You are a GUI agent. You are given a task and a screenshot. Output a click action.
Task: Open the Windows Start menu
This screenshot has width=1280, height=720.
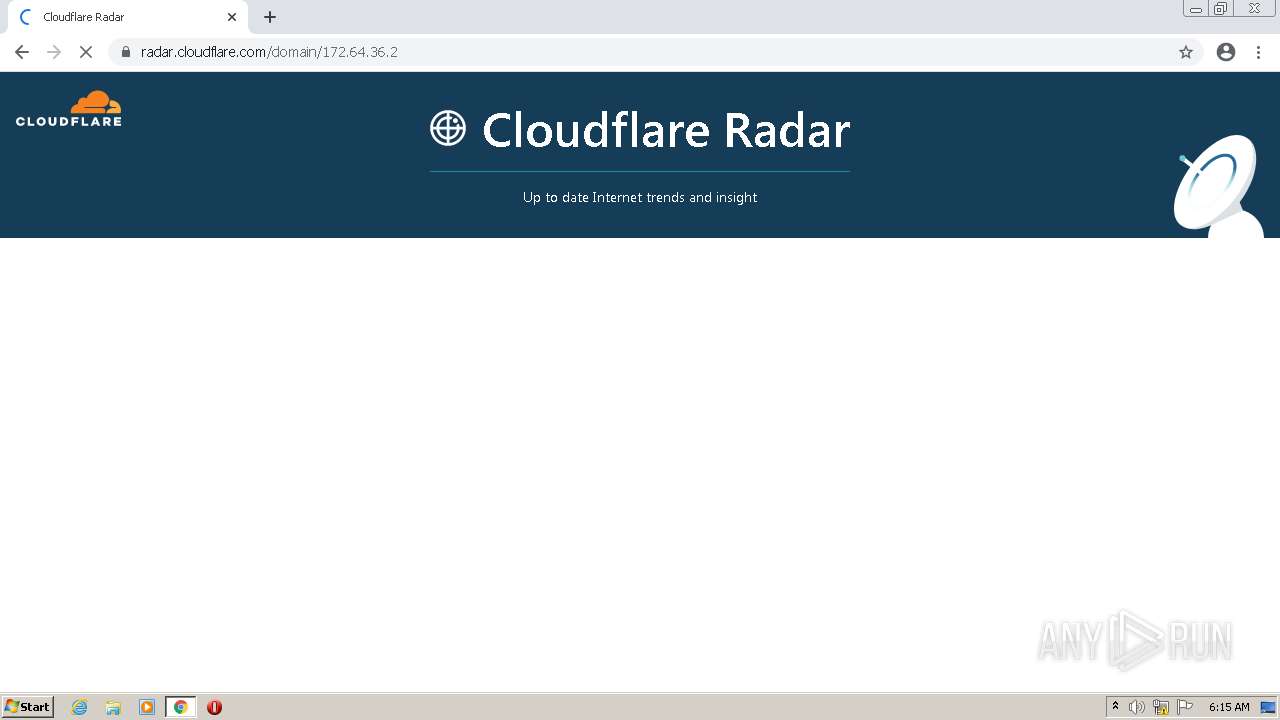(x=28, y=707)
